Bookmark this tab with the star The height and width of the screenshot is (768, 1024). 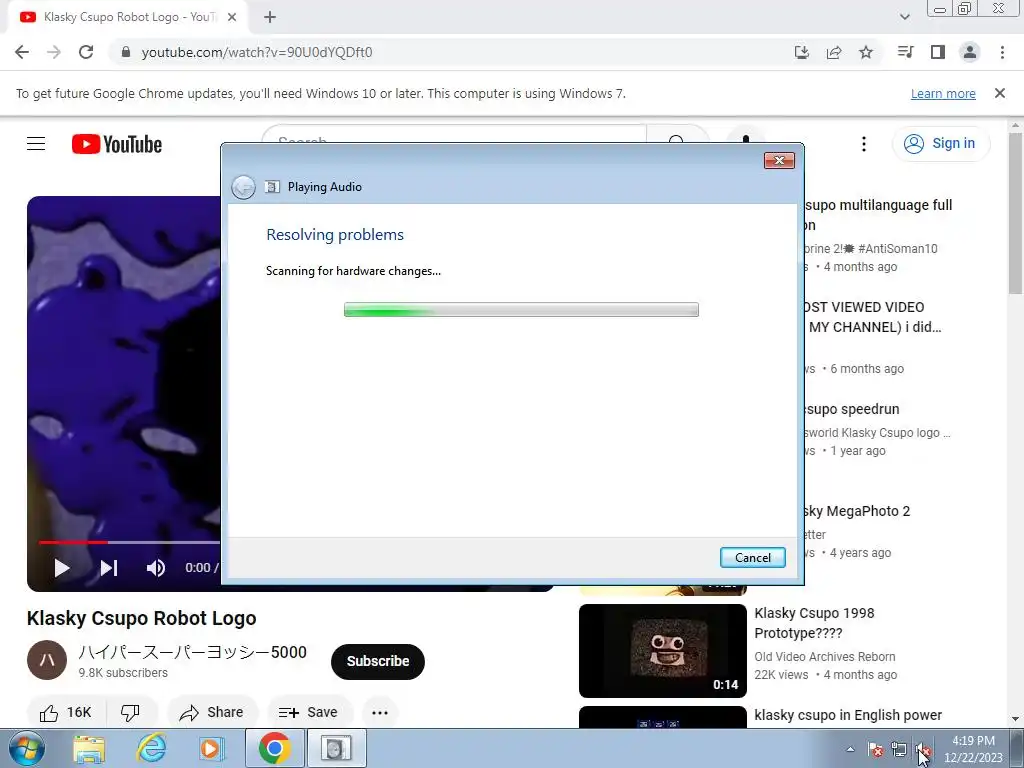[x=866, y=52]
